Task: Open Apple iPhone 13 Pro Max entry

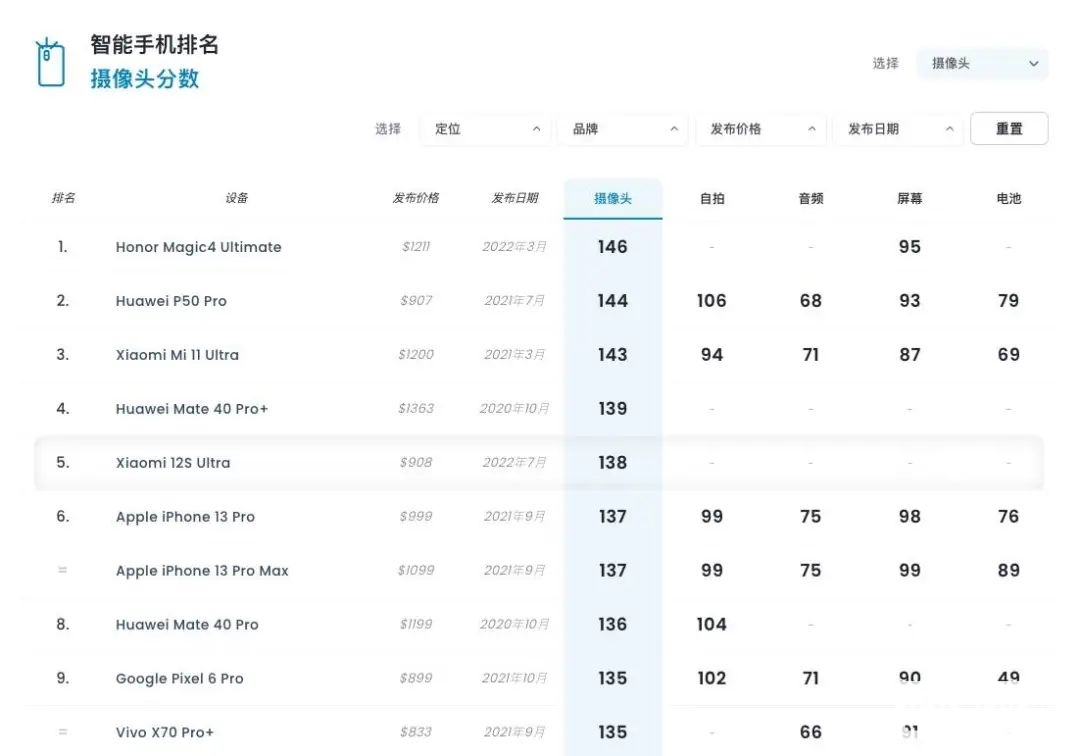Action: pos(202,571)
